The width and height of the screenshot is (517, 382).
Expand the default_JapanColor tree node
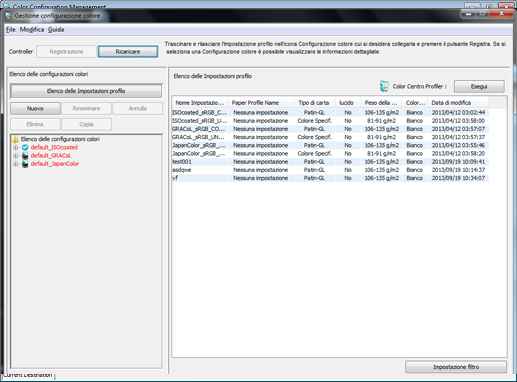pyautogui.click(x=15, y=164)
